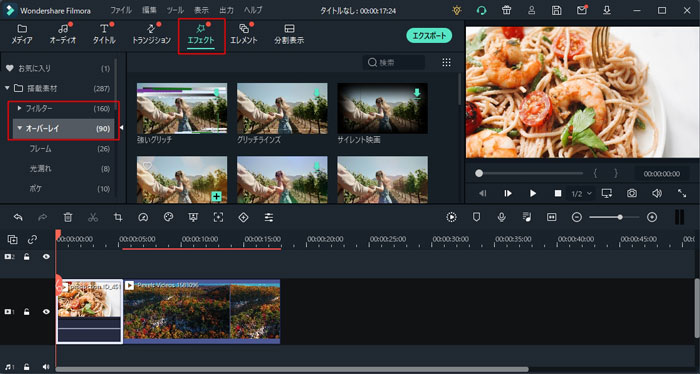Adjust the timeline zoom slider

coord(614,217)
